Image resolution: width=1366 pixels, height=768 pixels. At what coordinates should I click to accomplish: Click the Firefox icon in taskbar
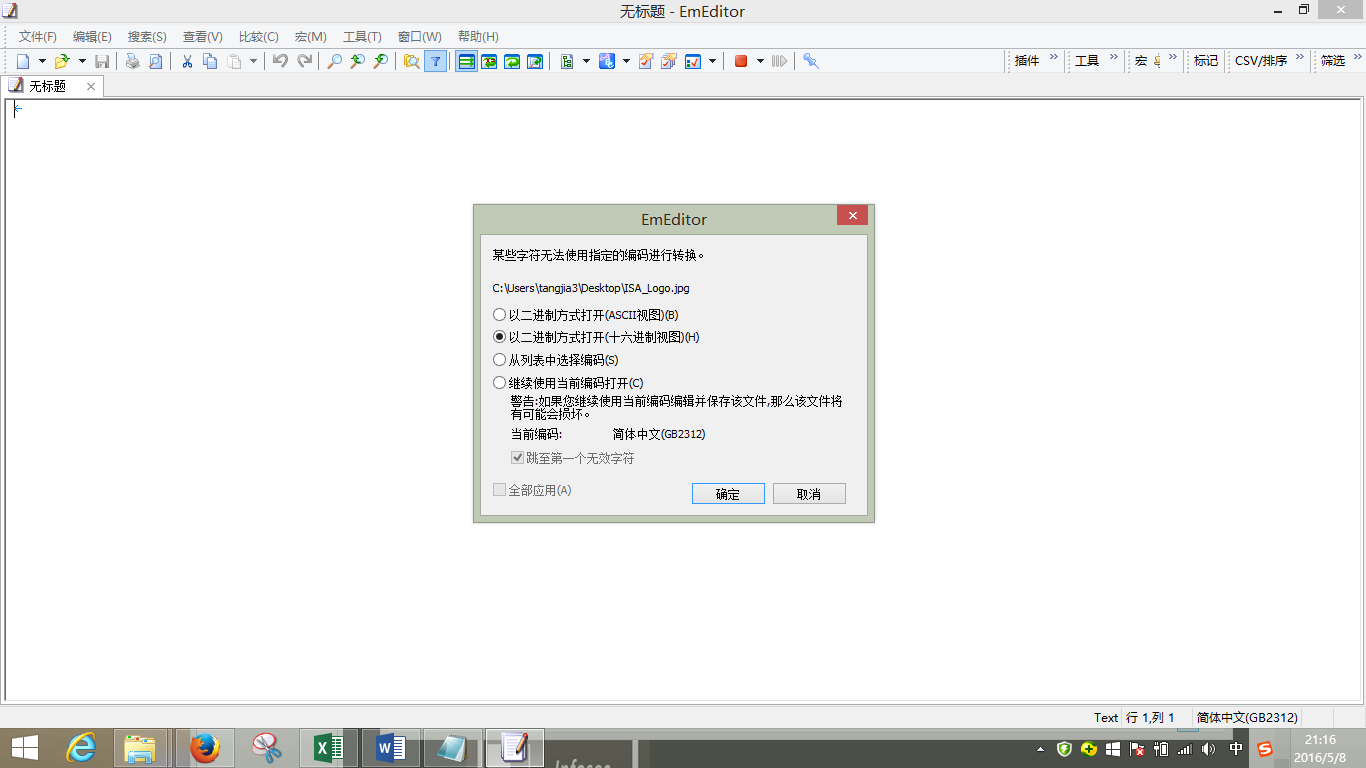[x=205, y=747]
